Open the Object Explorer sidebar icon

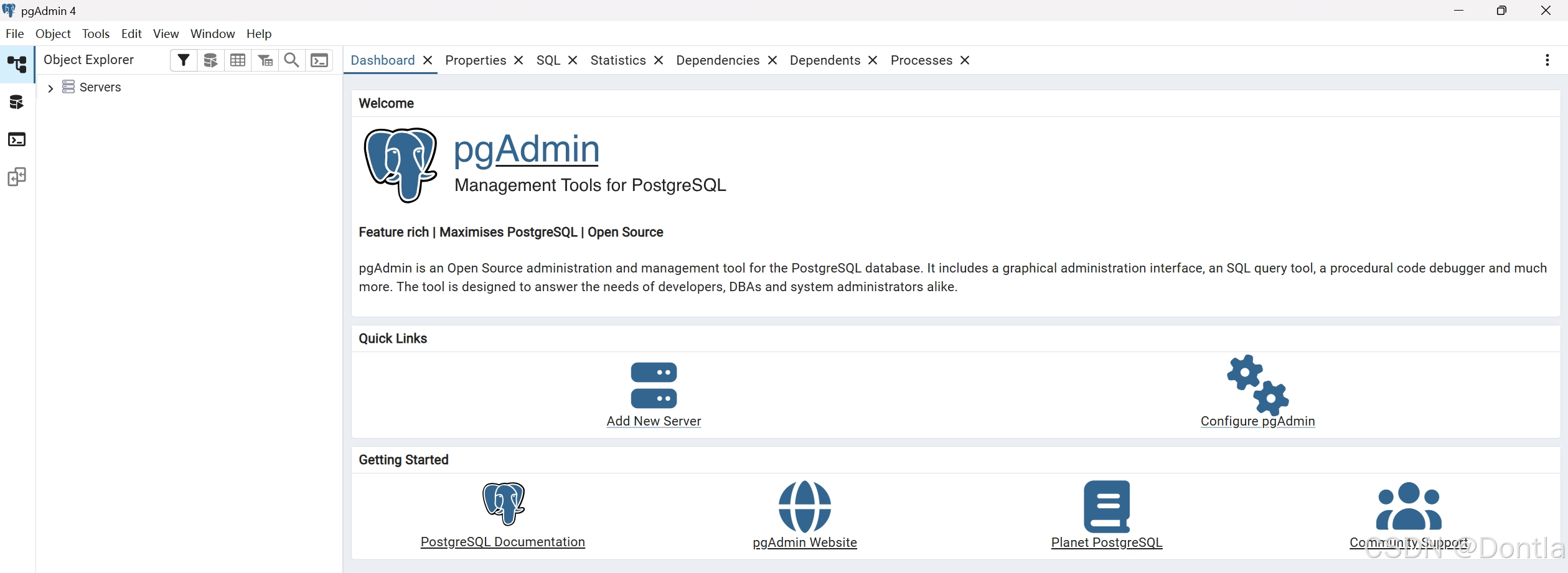[x=17, y=63]
